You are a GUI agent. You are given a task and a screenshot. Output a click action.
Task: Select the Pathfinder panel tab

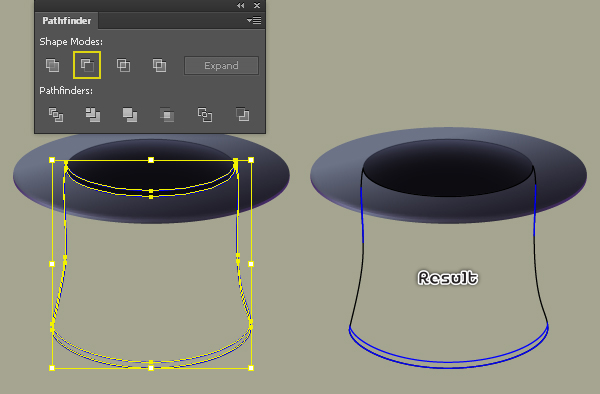(67, 21)
